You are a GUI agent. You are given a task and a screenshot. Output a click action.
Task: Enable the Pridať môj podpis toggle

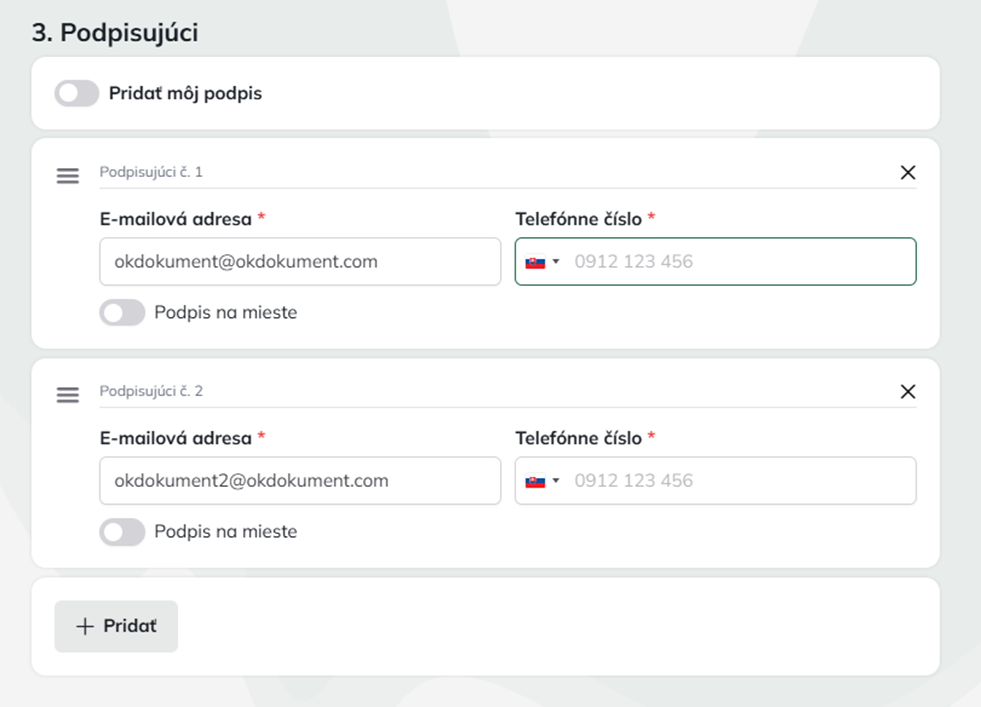77,94
